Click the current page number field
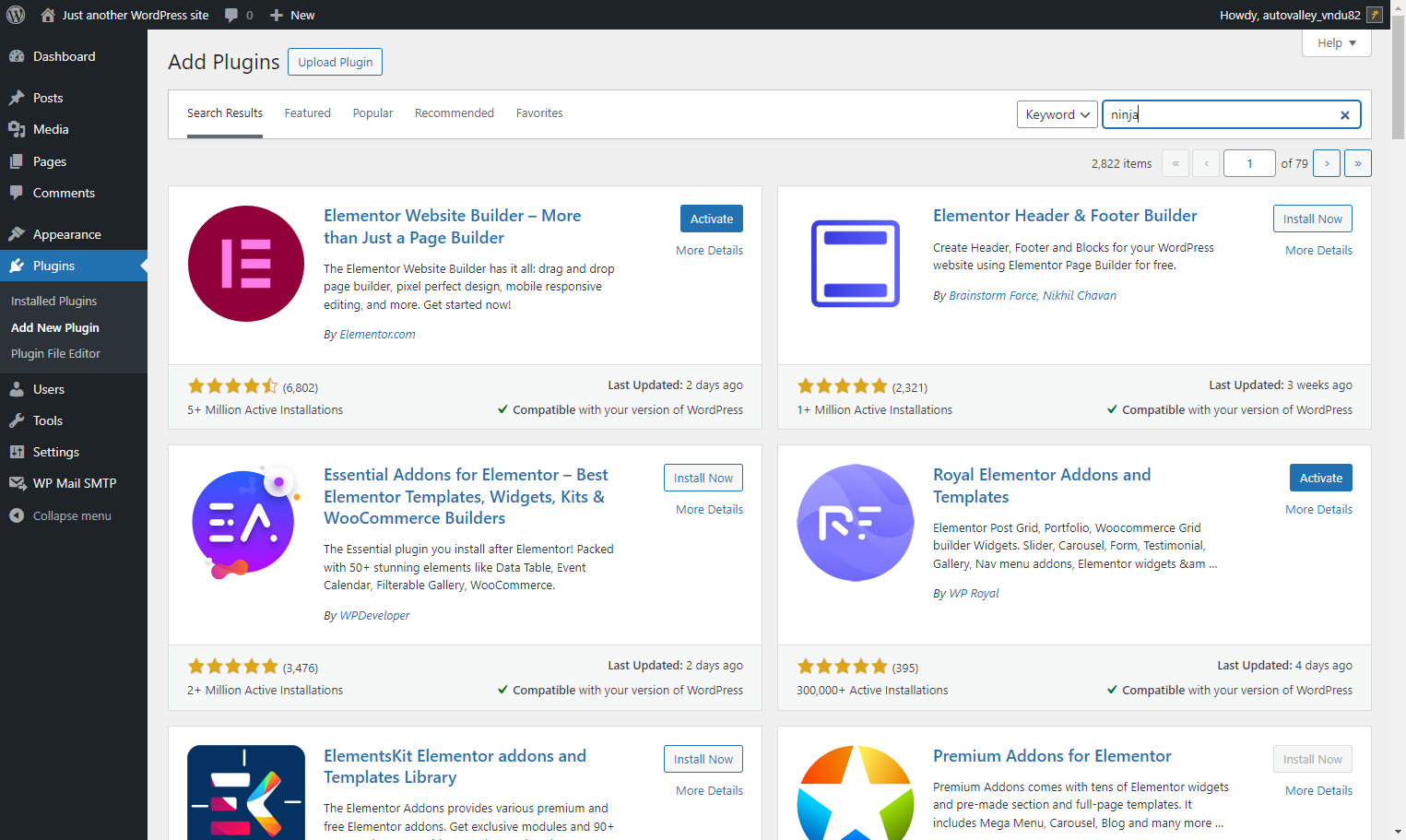Viewport: 1406px width, 840px height. (1249, 163)
